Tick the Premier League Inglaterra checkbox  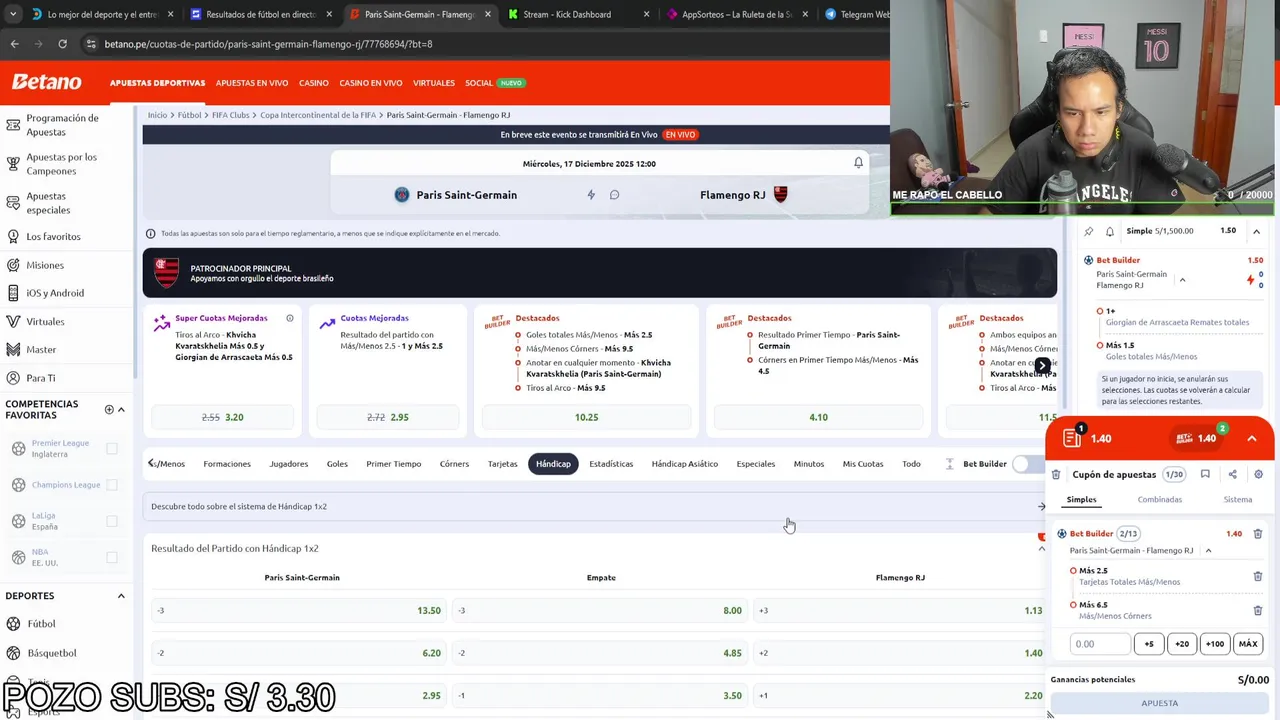pyautogui.click(x=112, y=449)
